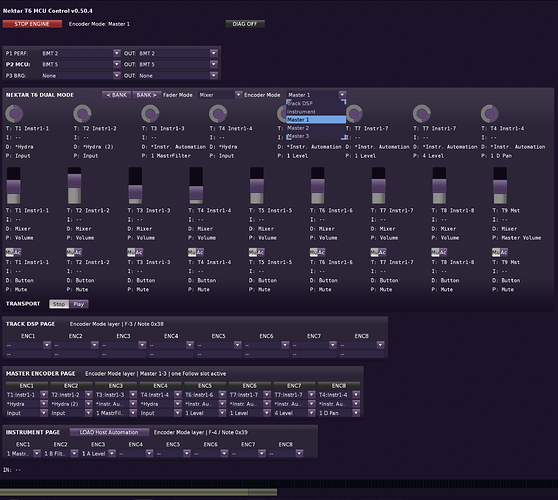Screen dimensions: 558x500
Task: Open the P1 PERF input port dropdown
Action: (x=81, y=53)
